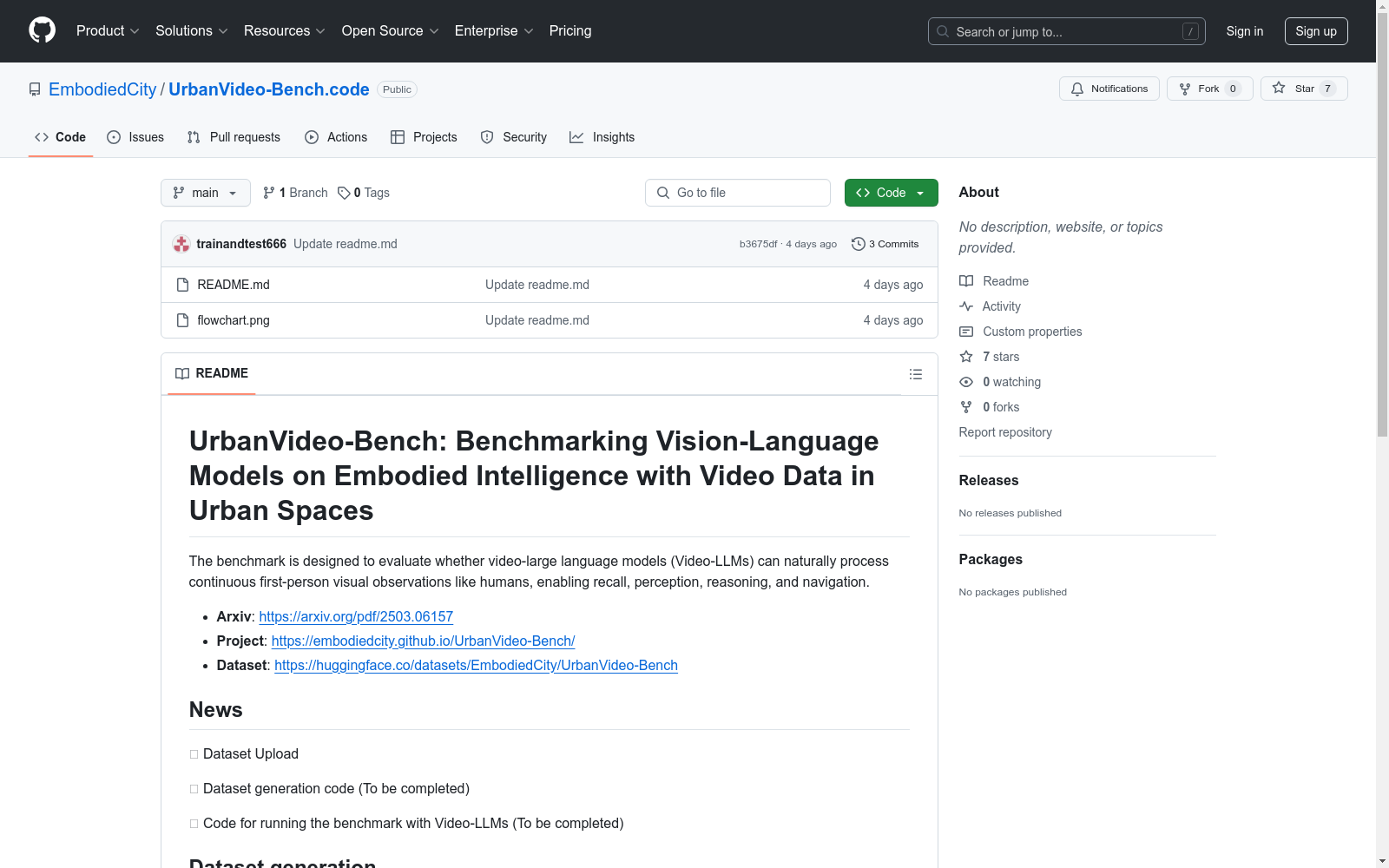Viewport: 1389px width, 868px height.
Task: Open the Projects tab
Action: 424,137
